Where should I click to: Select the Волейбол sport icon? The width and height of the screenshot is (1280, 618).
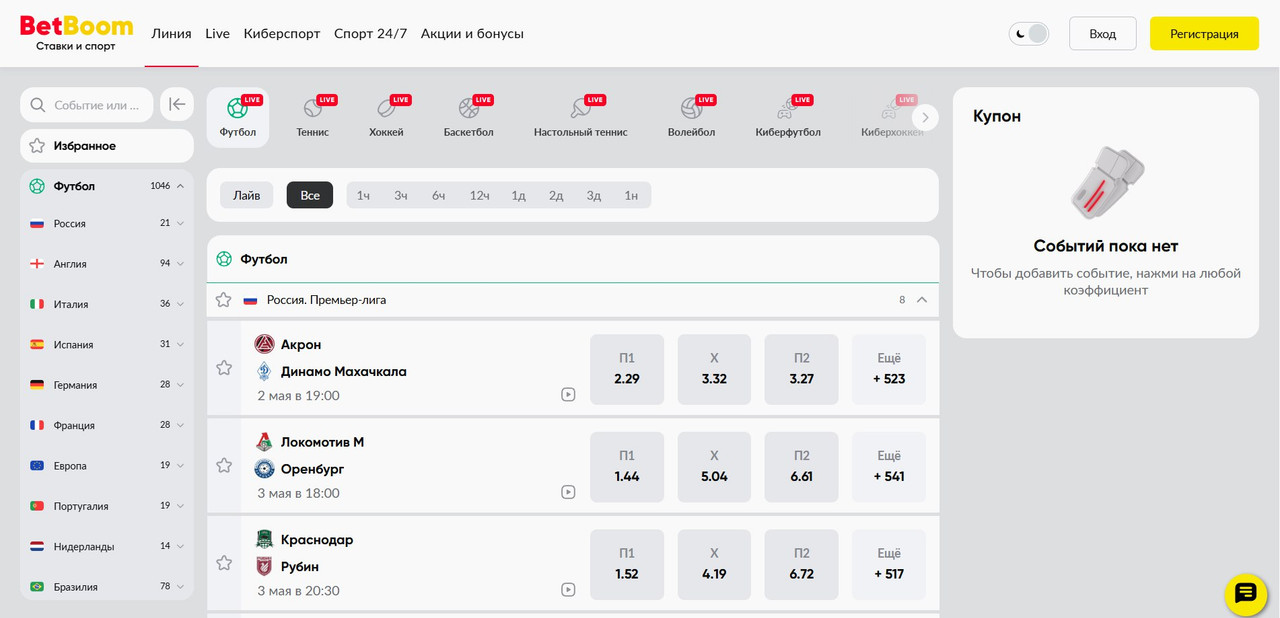click(691, 118)
